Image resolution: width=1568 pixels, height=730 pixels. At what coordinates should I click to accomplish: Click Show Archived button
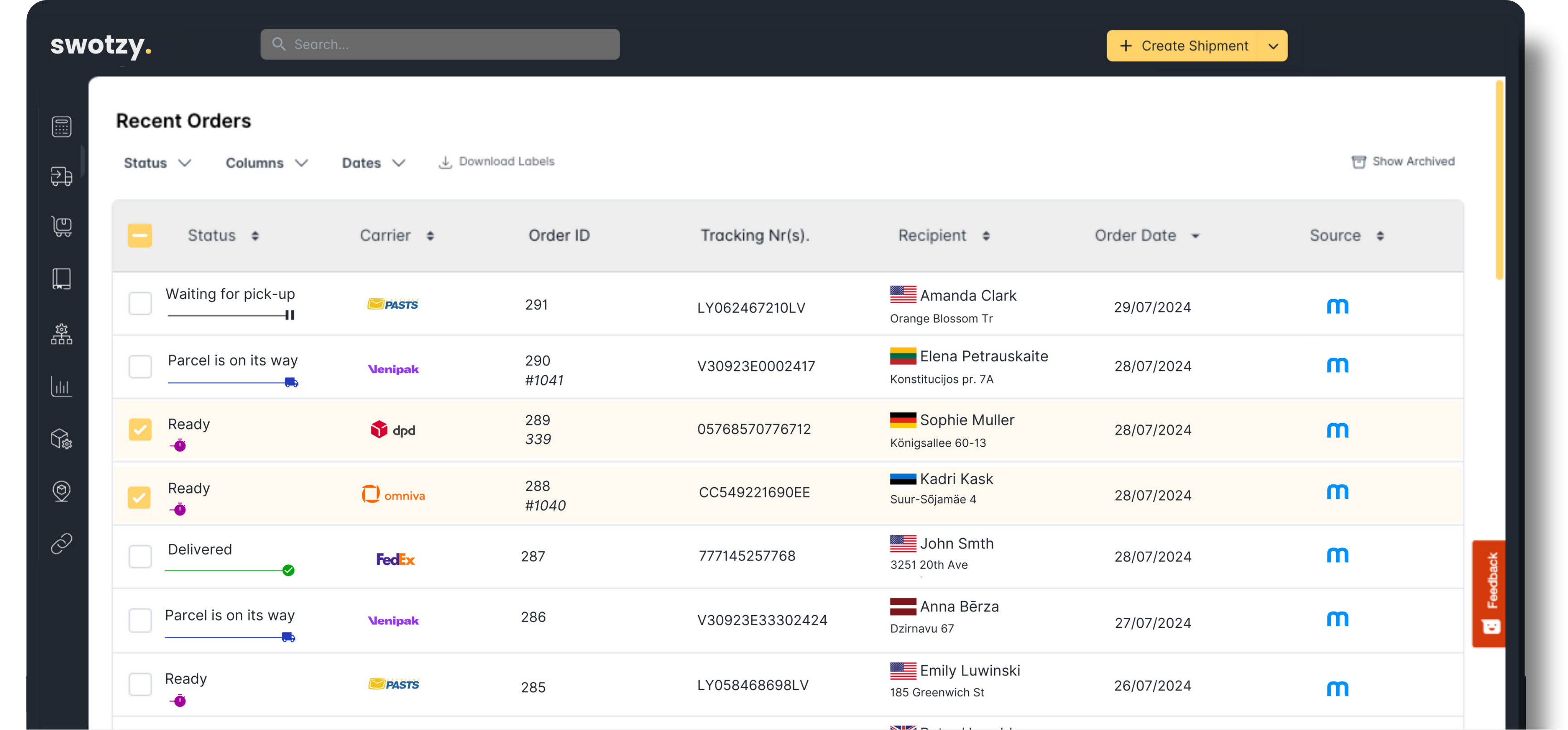(1403, 162)
